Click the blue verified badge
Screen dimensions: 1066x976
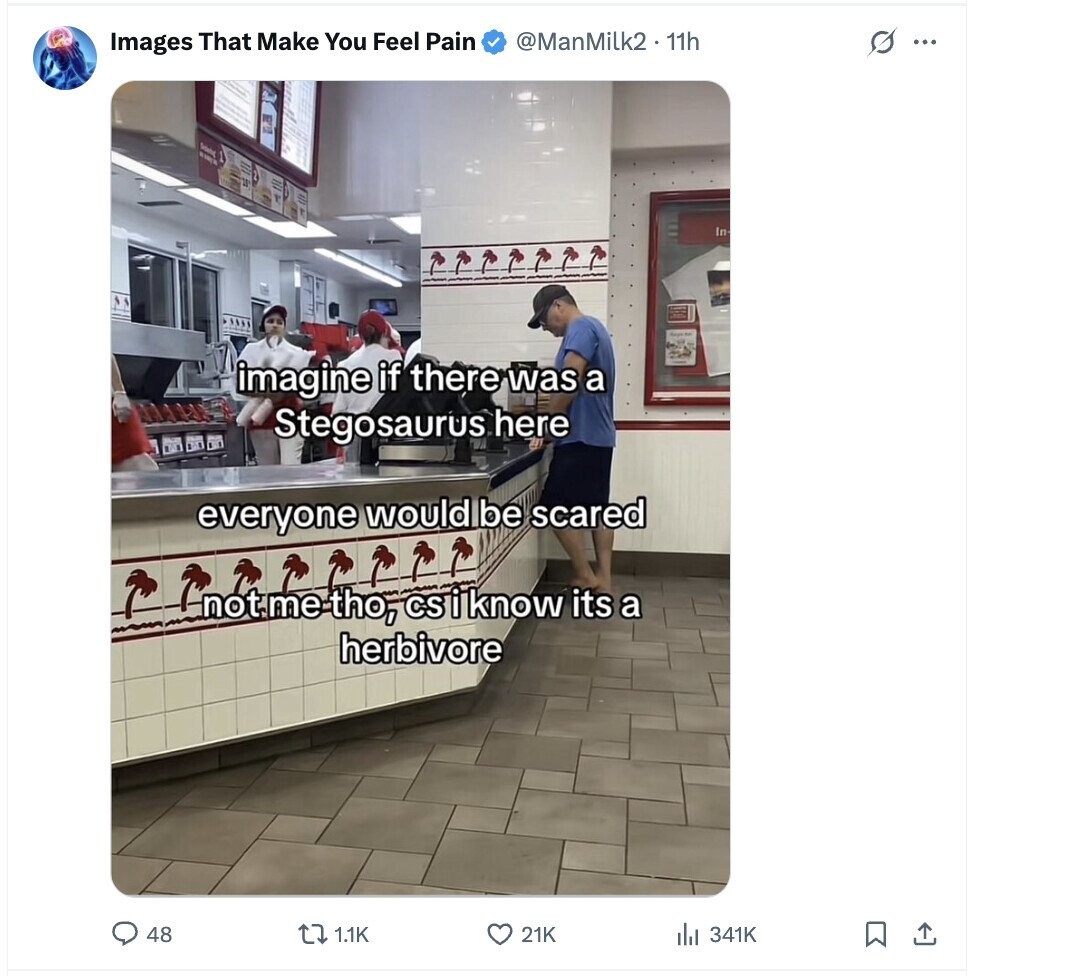coord(494,42)
